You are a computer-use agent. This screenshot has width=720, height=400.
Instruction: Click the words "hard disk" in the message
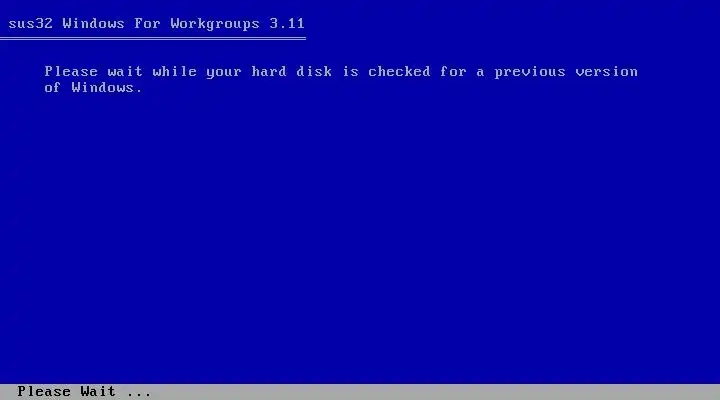point(292,72)
